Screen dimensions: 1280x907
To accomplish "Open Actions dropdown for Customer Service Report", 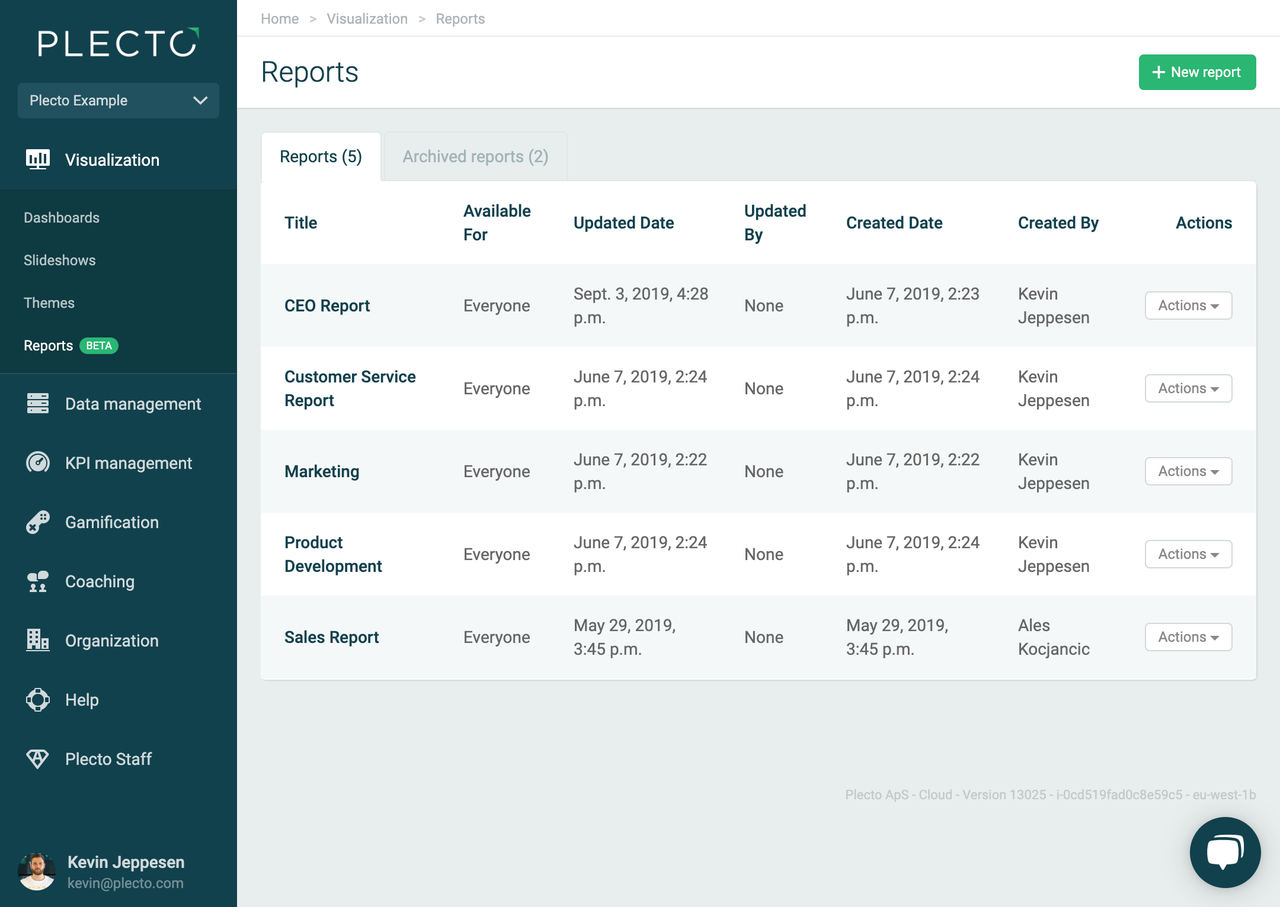I will [x=1188, y=389].
